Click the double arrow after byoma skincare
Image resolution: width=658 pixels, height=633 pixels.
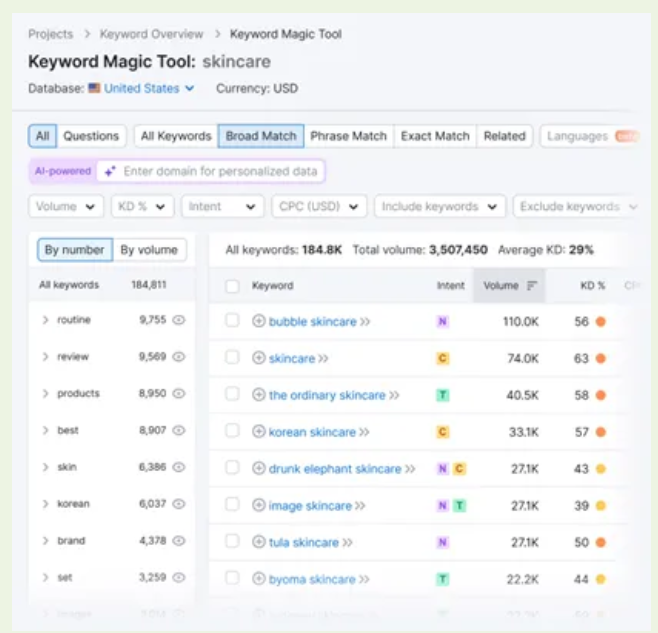click(364, 580)
